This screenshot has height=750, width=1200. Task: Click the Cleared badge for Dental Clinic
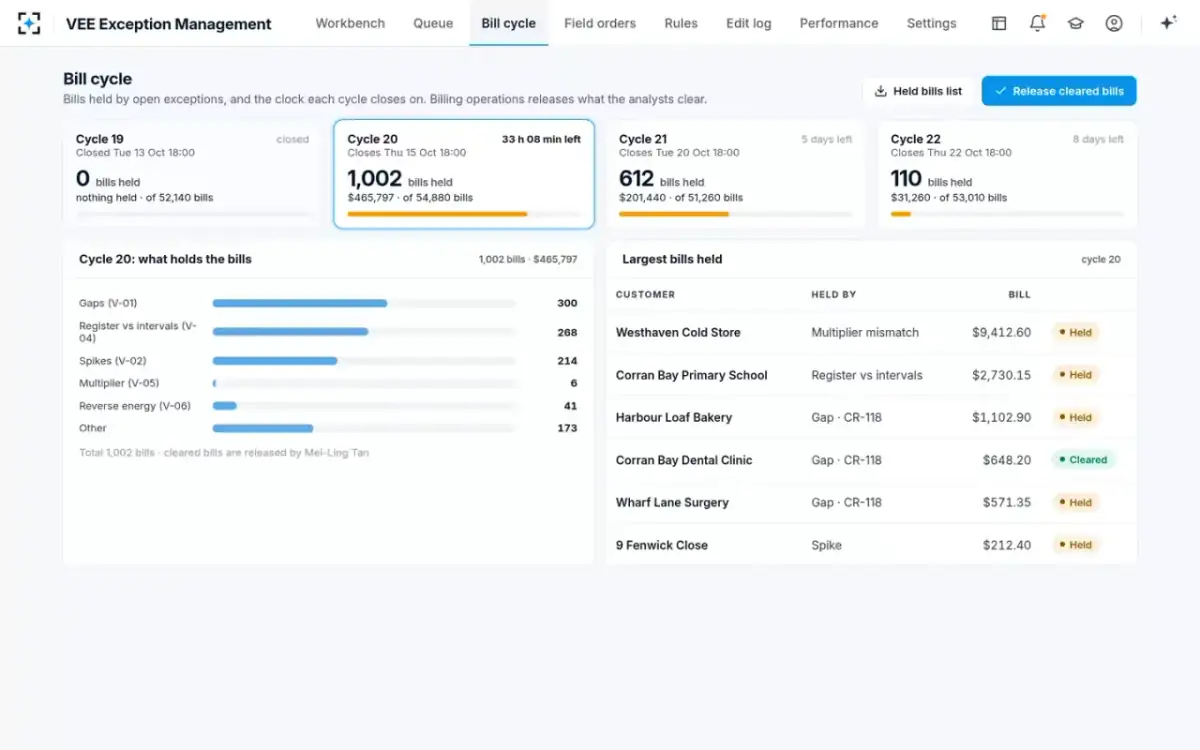(1083, 460)
